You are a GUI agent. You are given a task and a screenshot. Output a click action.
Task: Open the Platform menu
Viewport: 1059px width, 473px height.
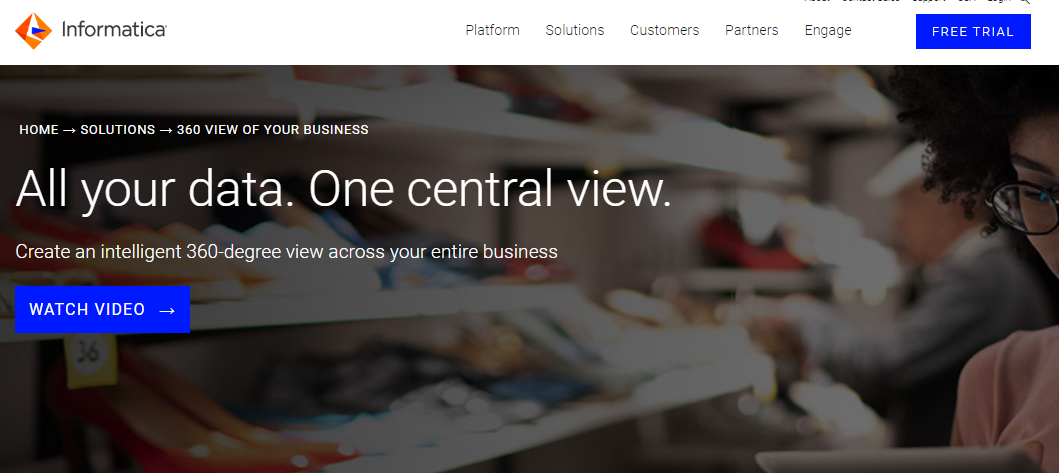click(492, 30)
